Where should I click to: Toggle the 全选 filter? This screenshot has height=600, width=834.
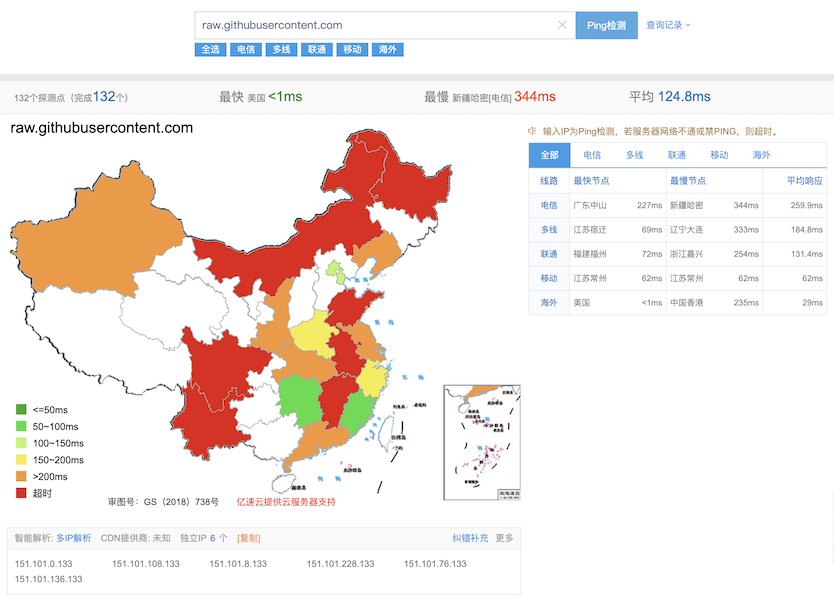tap(210, 49)
